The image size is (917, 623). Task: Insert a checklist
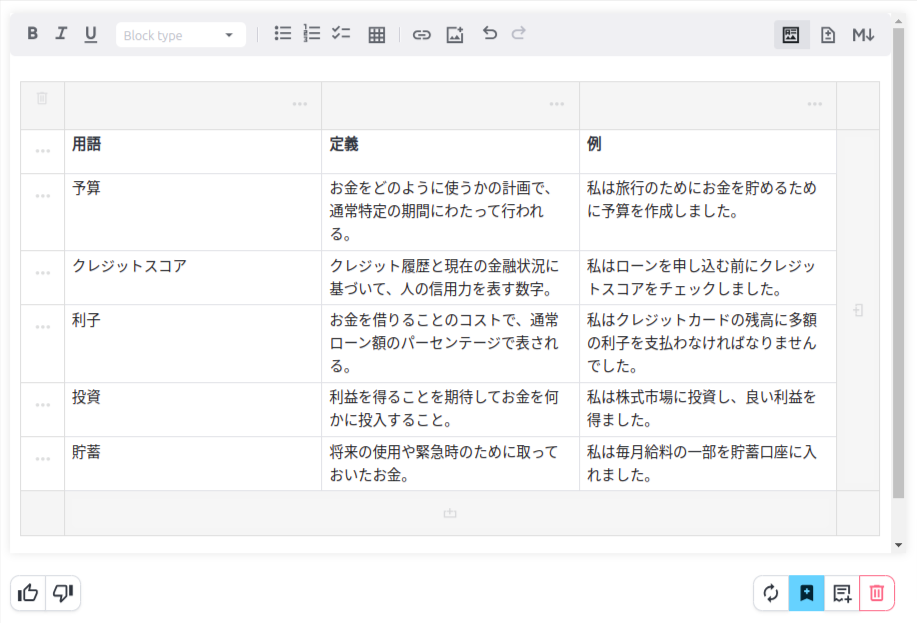pos(341,34)
